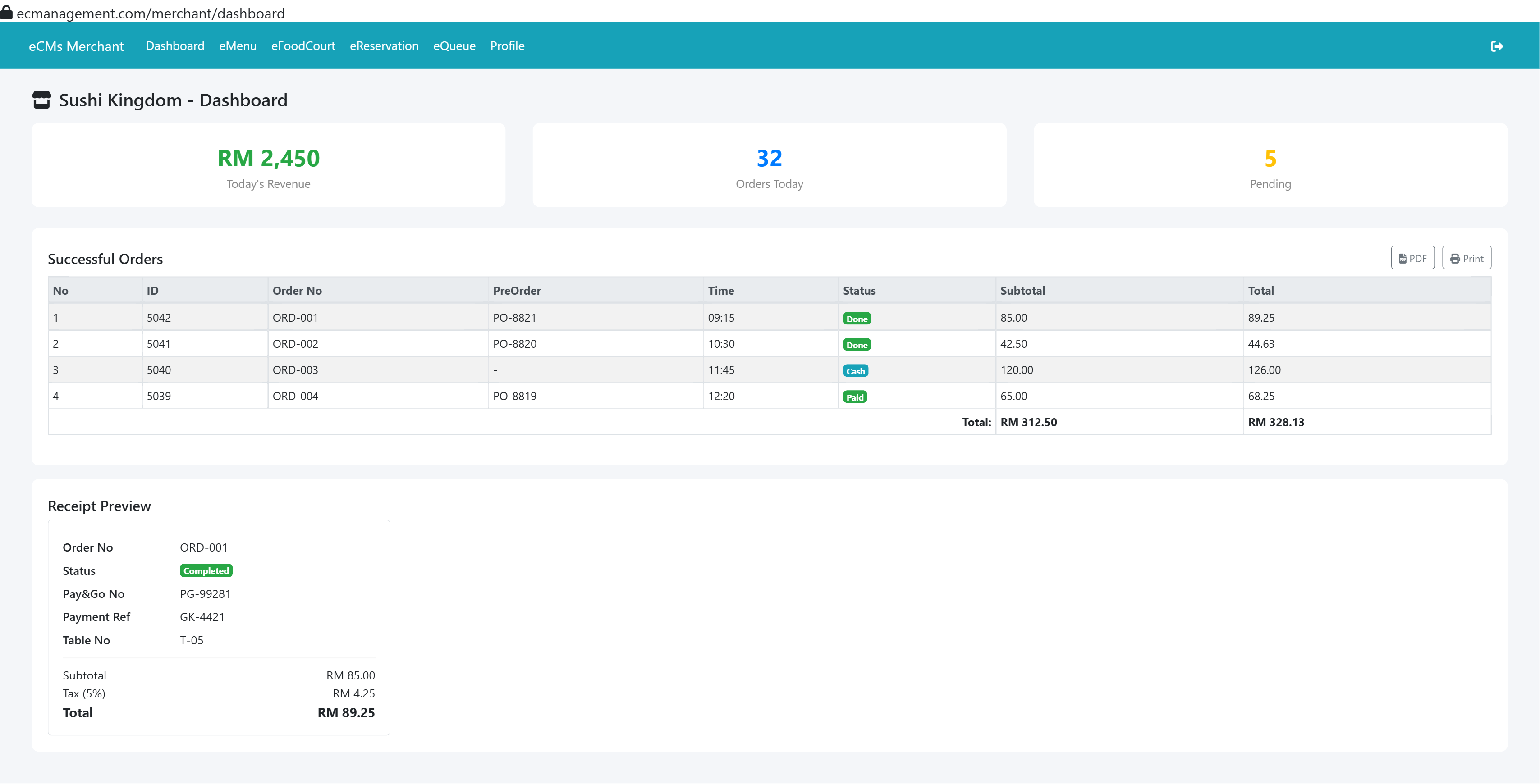Expand the Total column header
Image resolution: width=1540 pixels, height=784 pixels.
[1261, 291]
